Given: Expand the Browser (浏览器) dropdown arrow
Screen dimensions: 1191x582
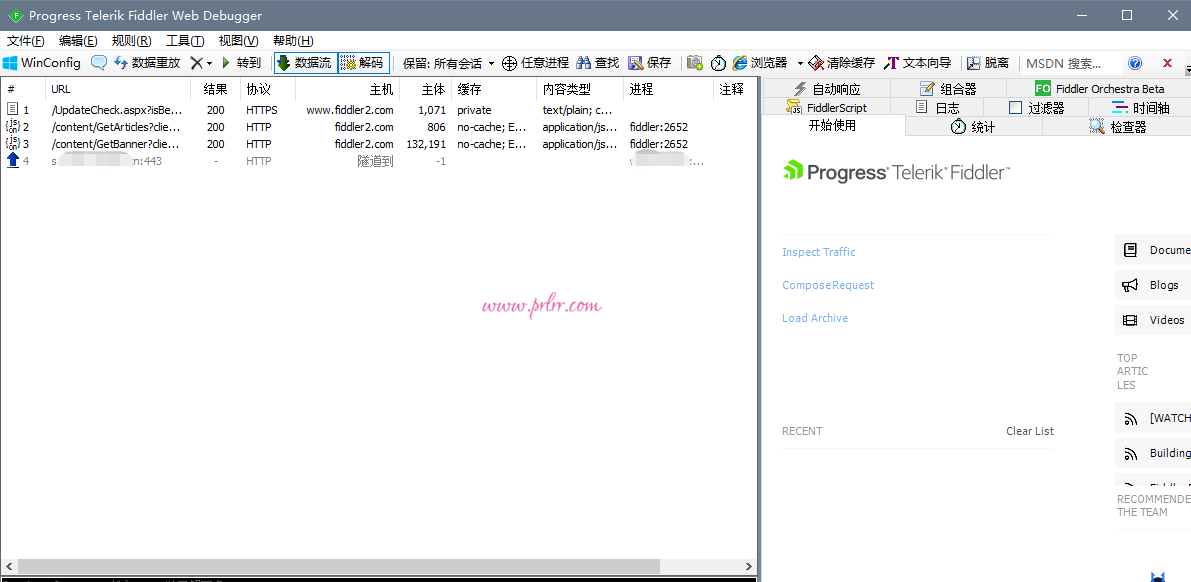Looking at the screenshot, I should [800, 64].
